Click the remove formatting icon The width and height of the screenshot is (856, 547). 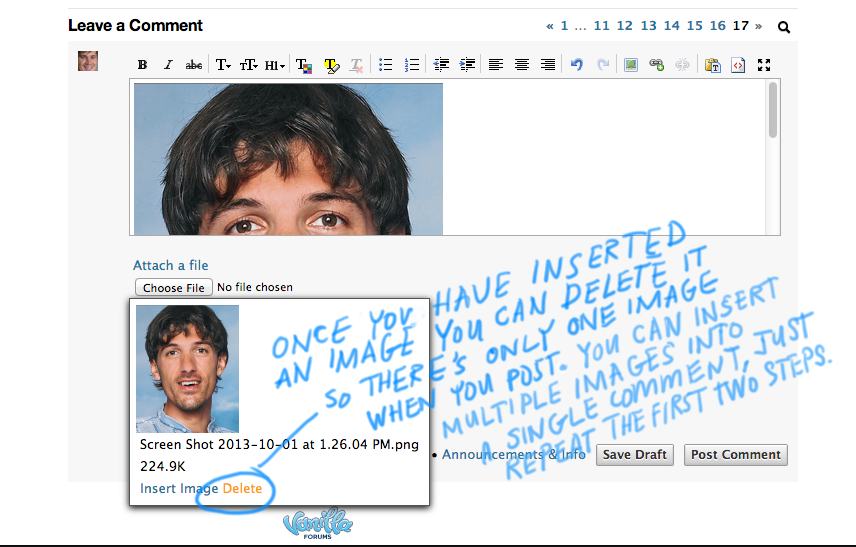356,66
